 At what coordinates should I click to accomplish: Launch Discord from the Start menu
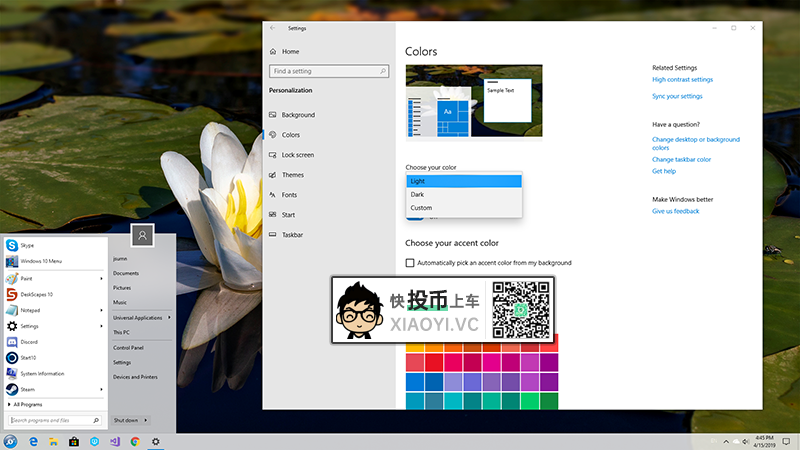pos(28,341)
